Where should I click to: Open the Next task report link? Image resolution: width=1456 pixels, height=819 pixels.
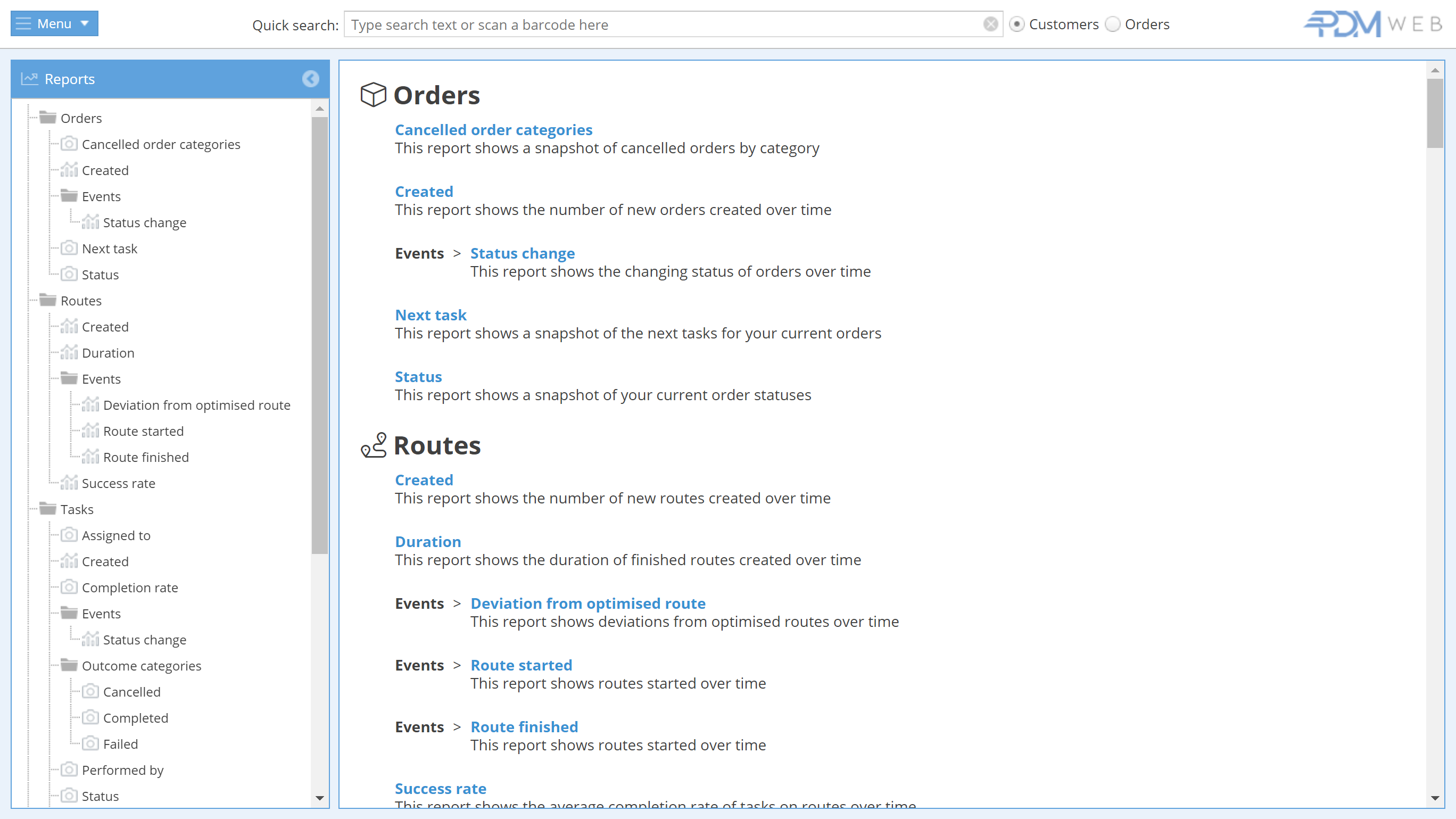(x=431, y=315)
